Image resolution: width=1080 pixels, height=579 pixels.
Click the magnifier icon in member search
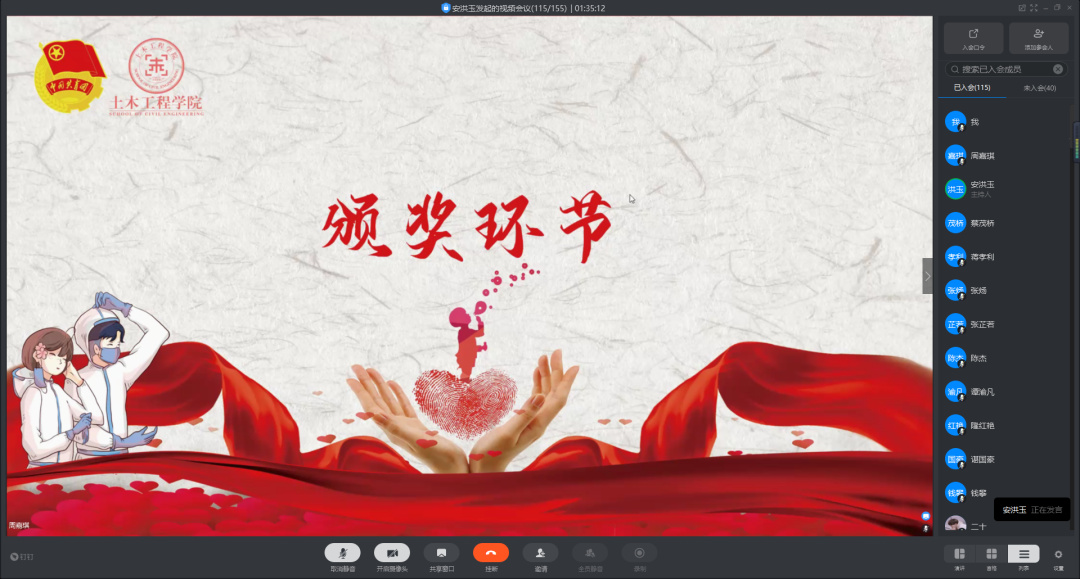955,69
